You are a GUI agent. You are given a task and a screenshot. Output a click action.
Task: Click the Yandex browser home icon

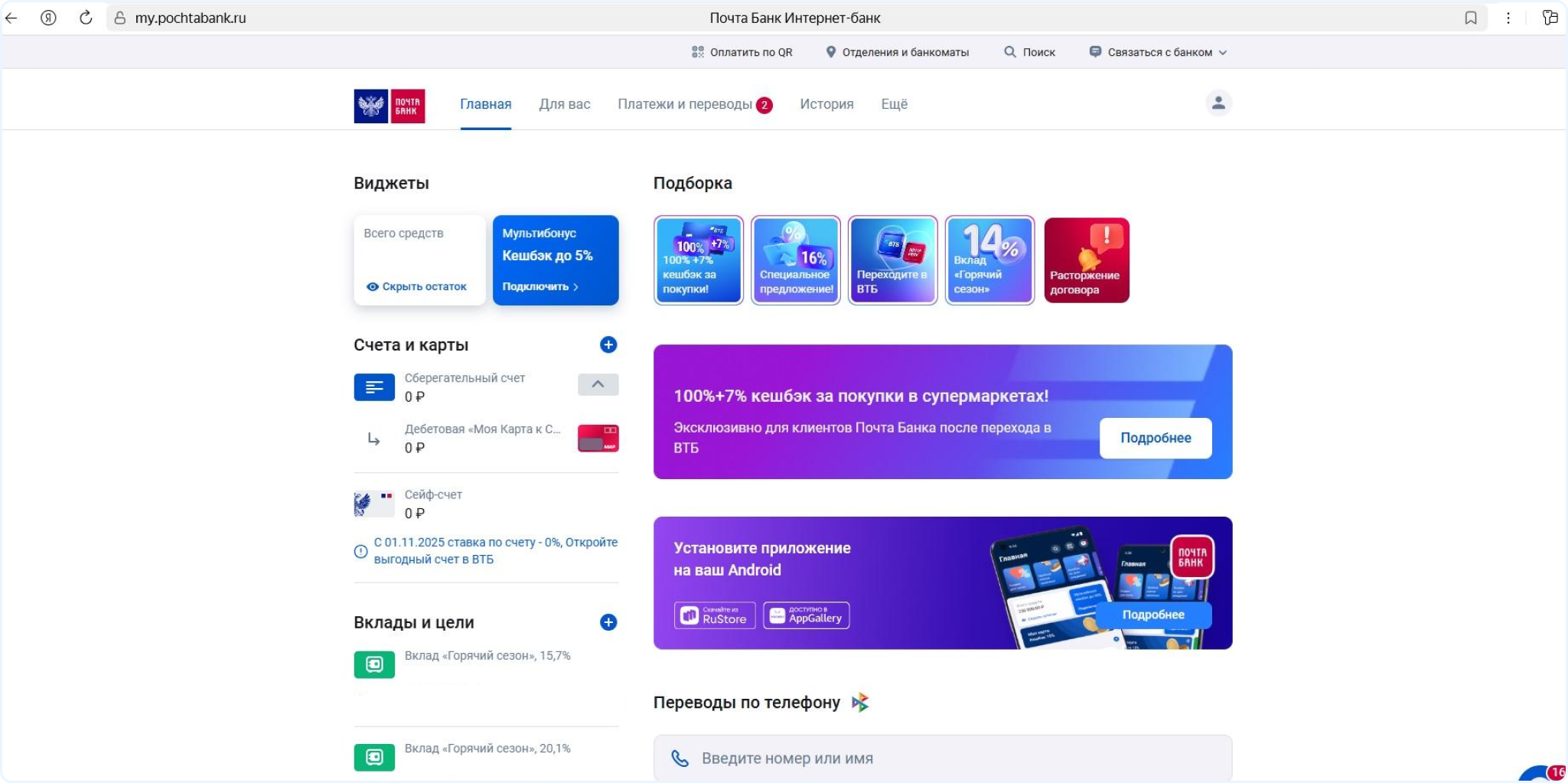pos(48,18)
